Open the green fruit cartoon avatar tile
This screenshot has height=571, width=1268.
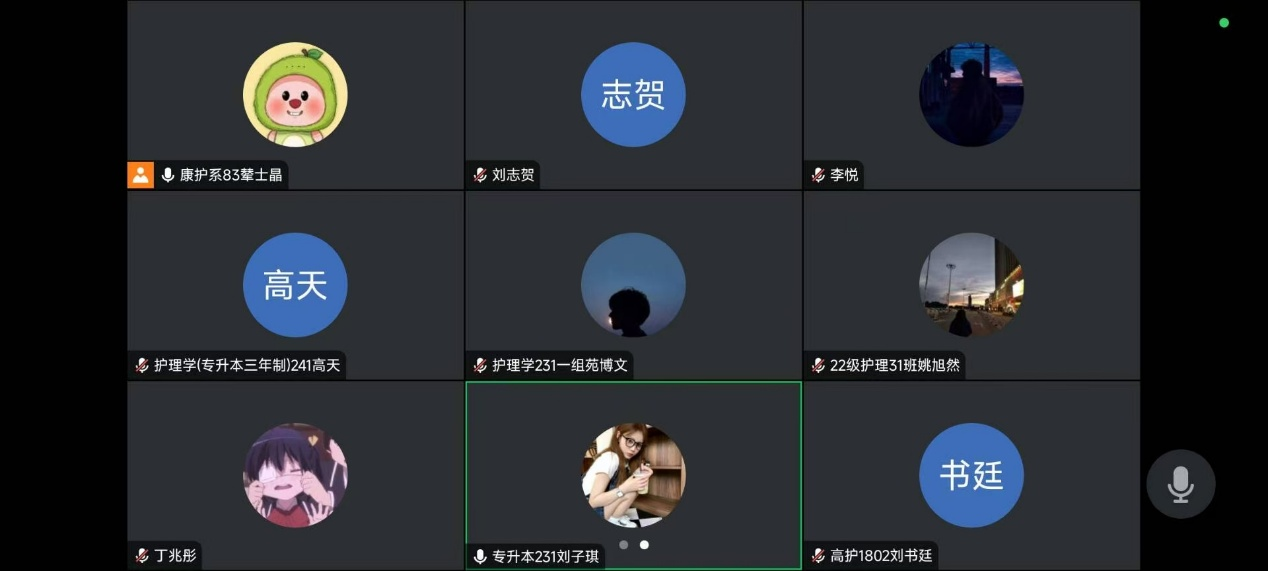295,95
